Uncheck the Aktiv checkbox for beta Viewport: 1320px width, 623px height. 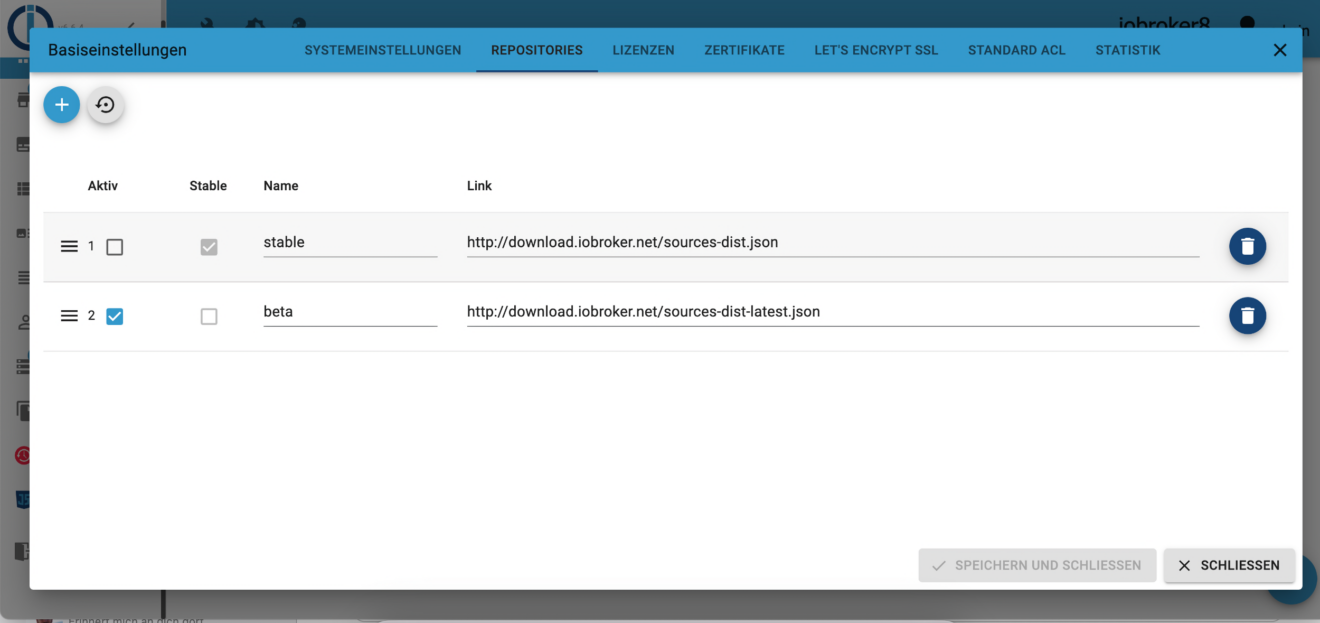[115, 317]
